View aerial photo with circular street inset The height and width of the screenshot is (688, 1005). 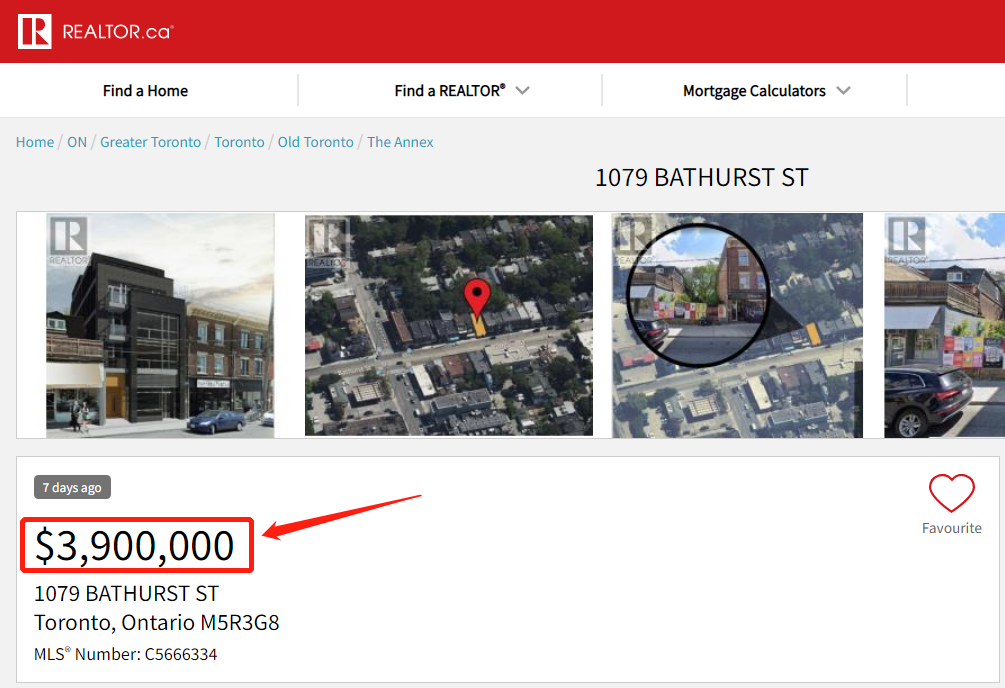(x=738, y=326)
